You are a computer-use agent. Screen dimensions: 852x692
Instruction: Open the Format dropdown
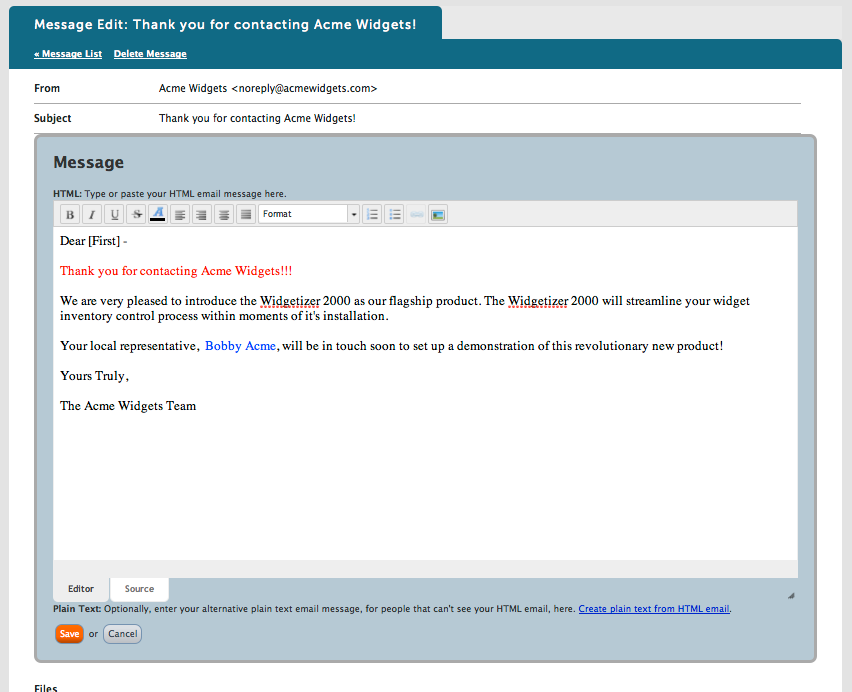[x=309, y=214]
